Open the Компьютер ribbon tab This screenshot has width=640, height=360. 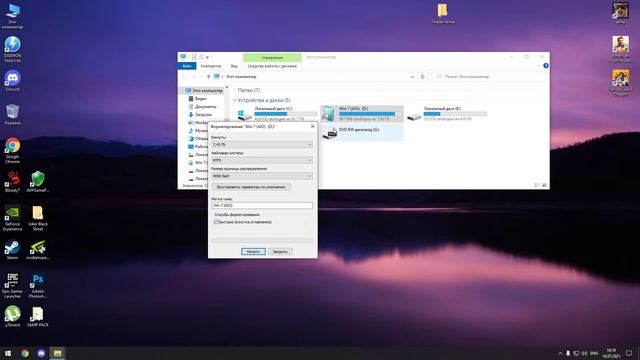pos(211,66)
